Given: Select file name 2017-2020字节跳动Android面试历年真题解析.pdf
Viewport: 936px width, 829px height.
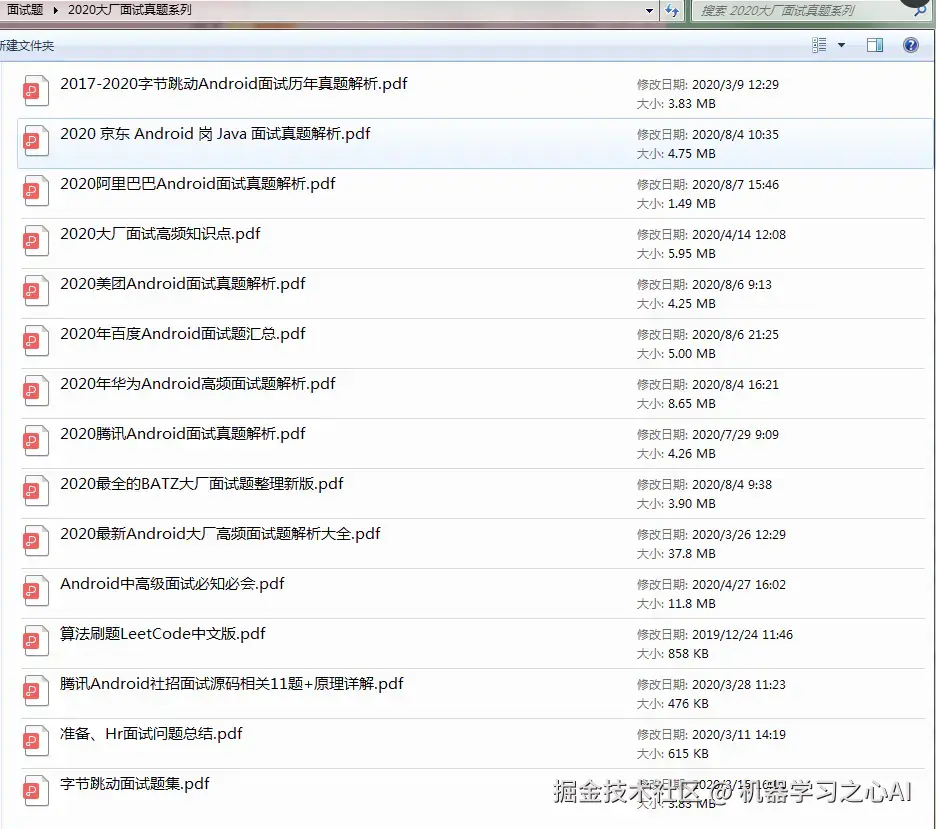Looking at the screenshot, I should point(233,84).
